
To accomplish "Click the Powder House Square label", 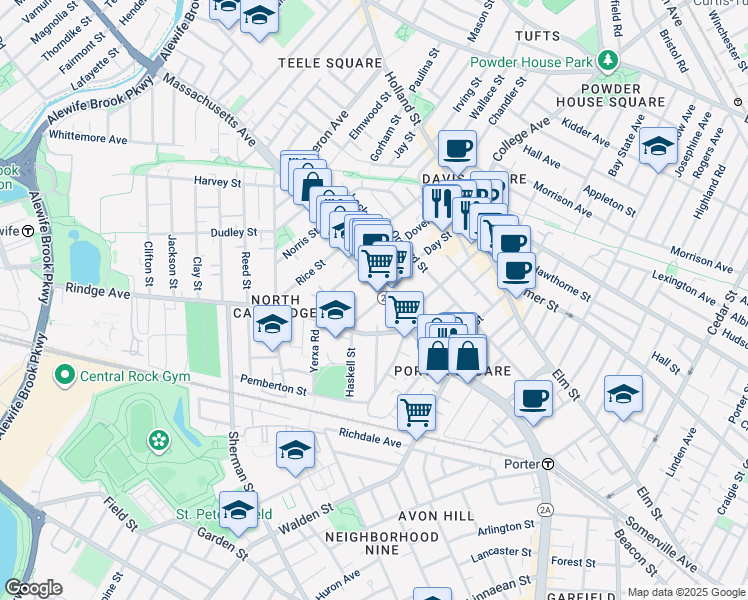I will pyautogui.click(x=611, y=95).
